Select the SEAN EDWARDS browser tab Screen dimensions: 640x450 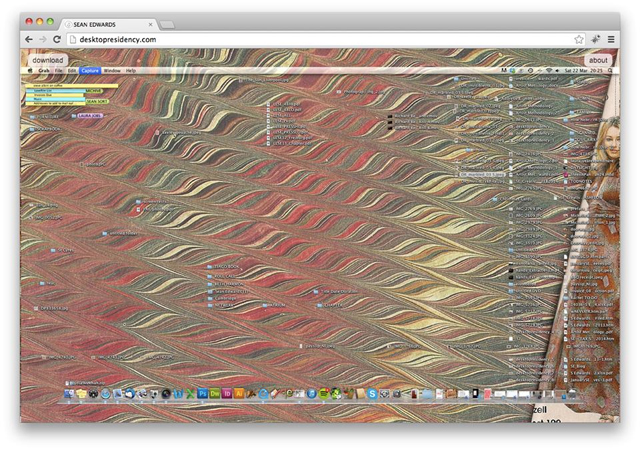[105, 22]
